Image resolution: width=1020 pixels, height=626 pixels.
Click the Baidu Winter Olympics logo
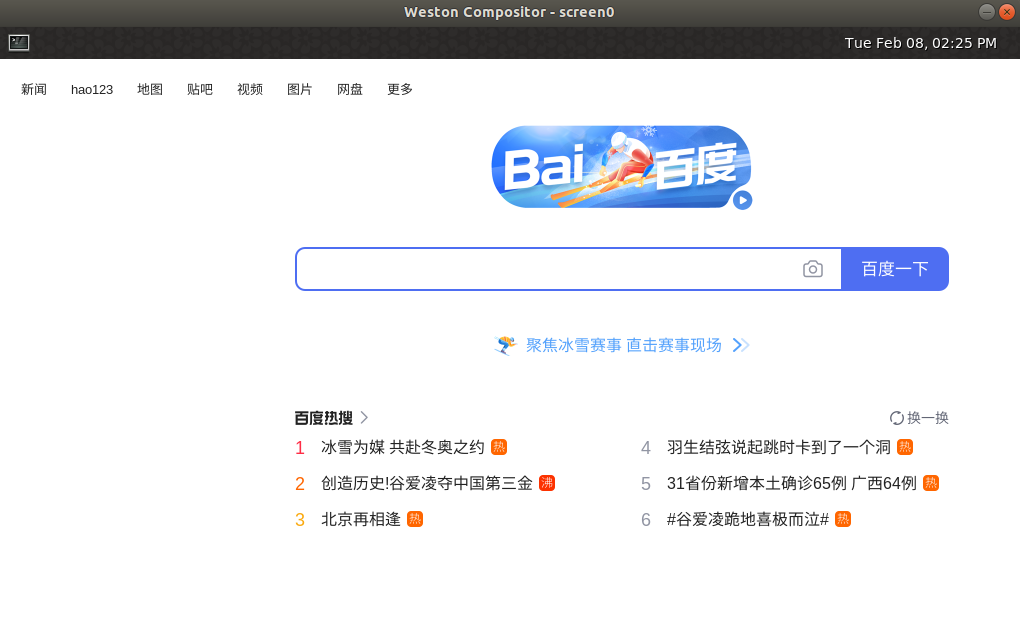[x=621, y=167]
